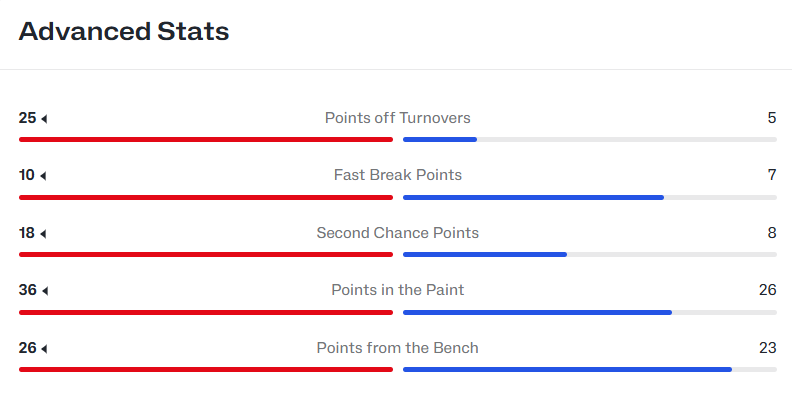Click the arrow beside 10 Fast Break Points

(43, 176)
